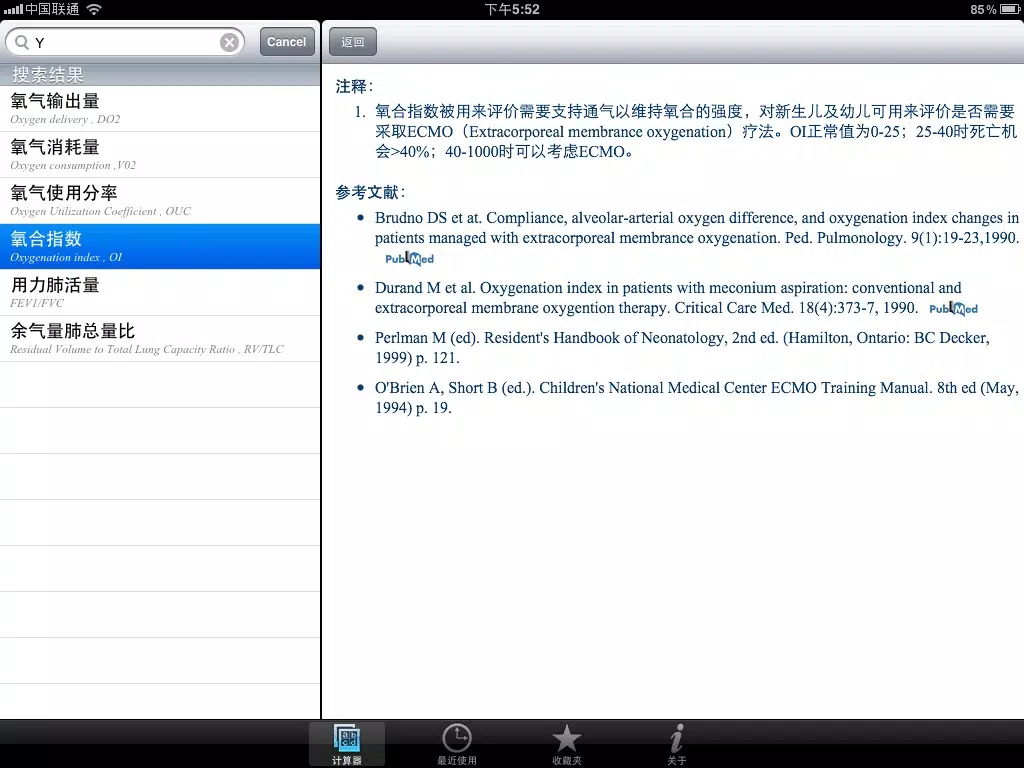
Task: Tap the cellular signal bars
Action: coord(13,9)
